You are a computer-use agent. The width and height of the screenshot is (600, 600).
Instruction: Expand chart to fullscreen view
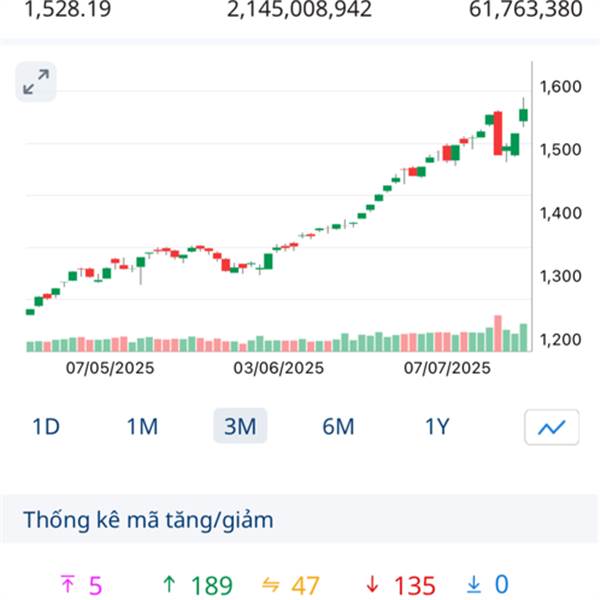tap(38, 82)
